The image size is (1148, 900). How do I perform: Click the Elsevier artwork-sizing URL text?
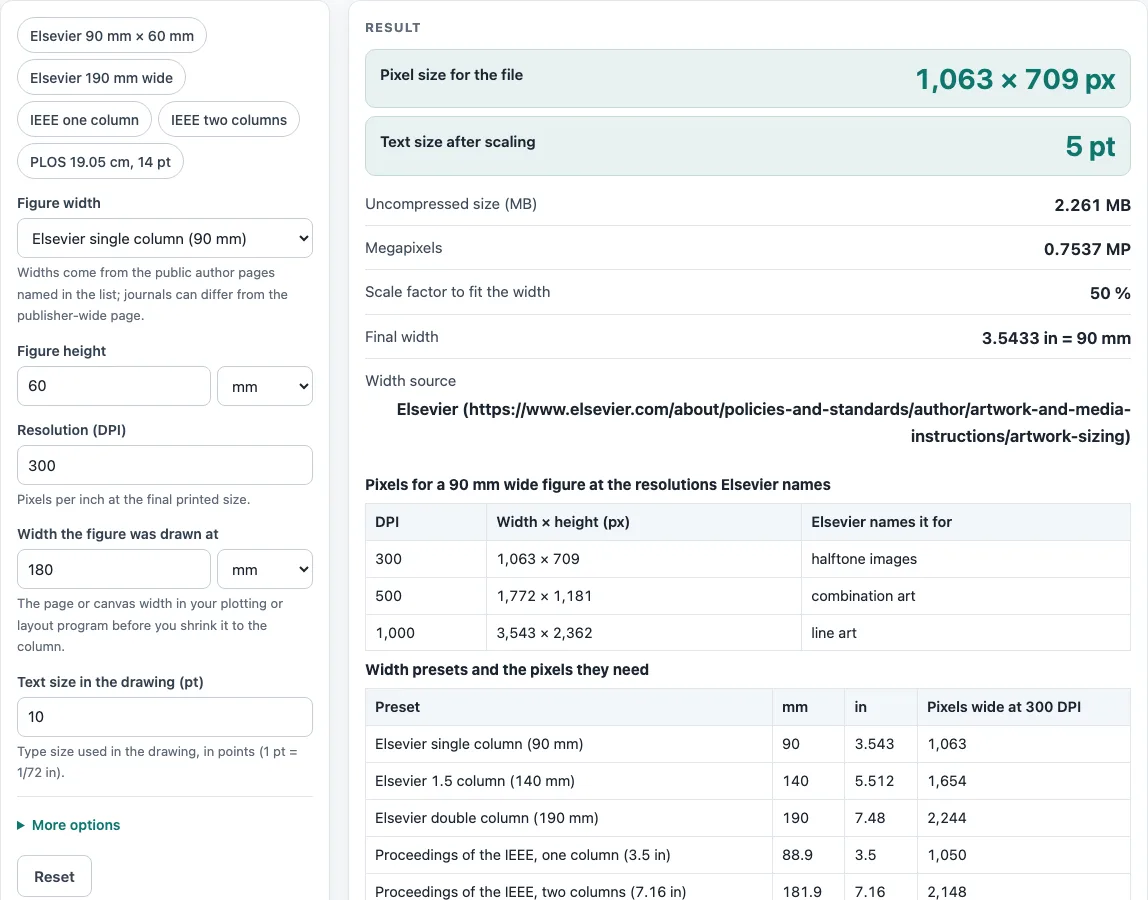point(764,423)
